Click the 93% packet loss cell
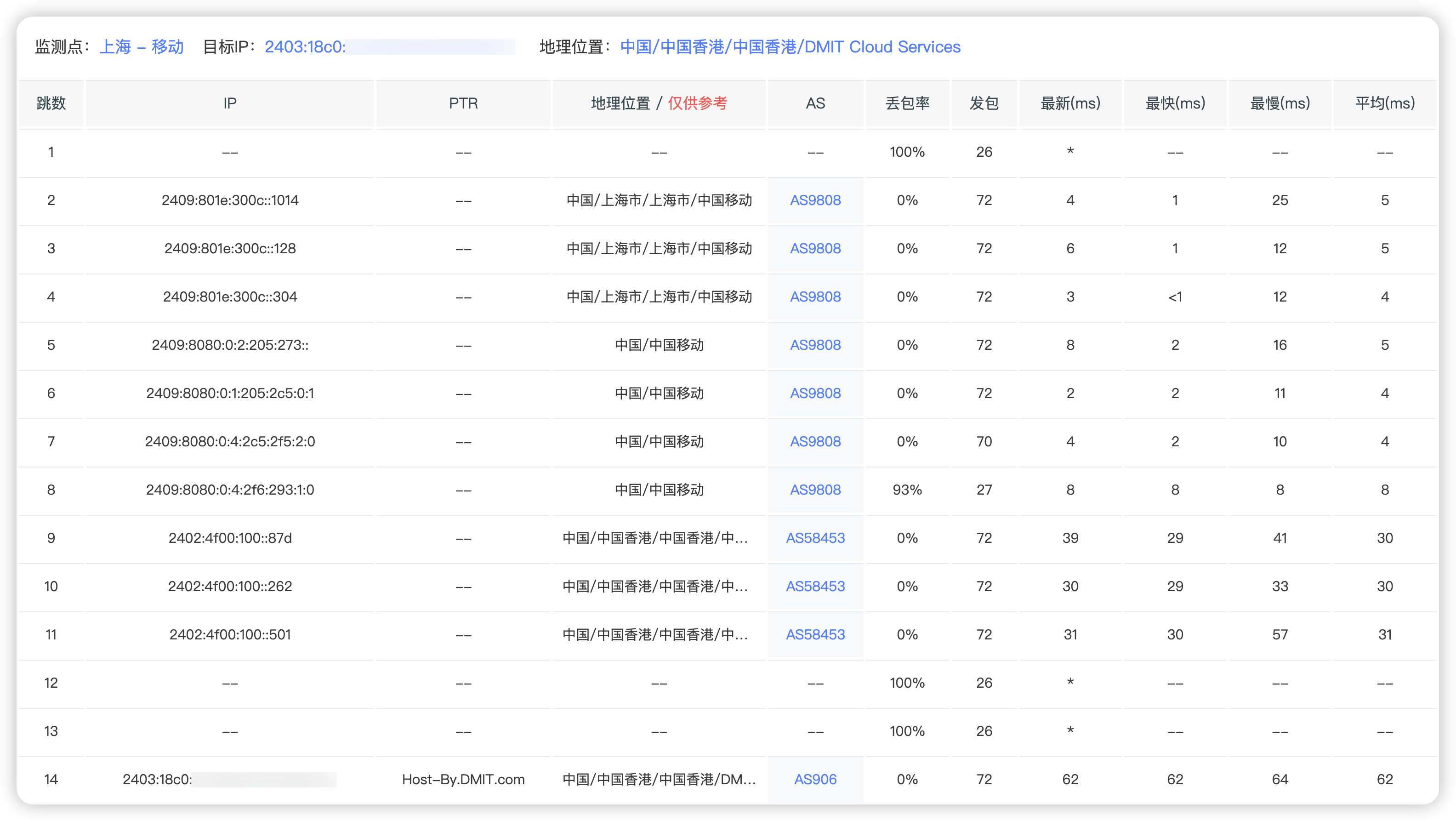The height and width of the screenshot is (821, 1456). click(907, 490)
